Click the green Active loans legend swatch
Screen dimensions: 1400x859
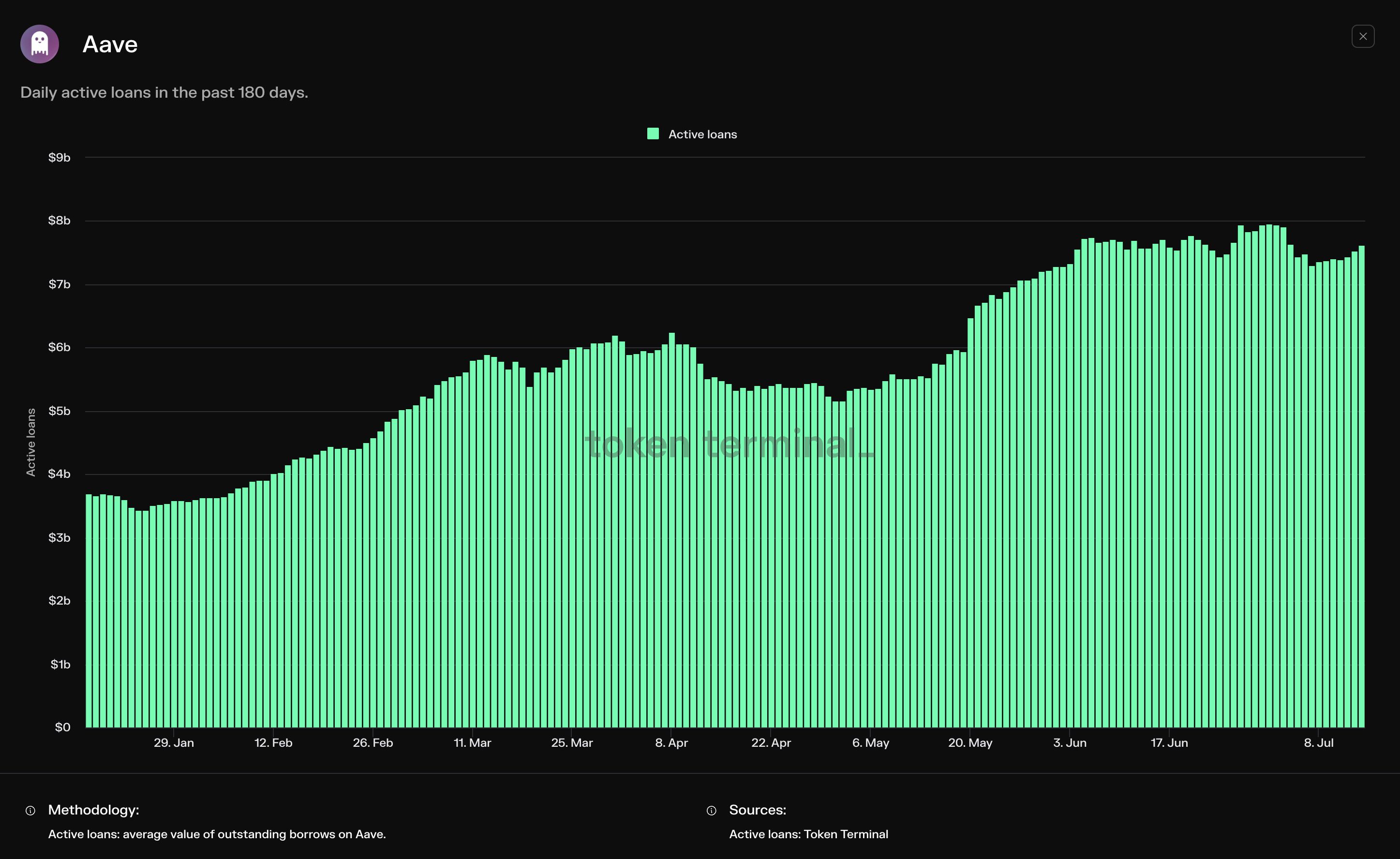point(653,134)
